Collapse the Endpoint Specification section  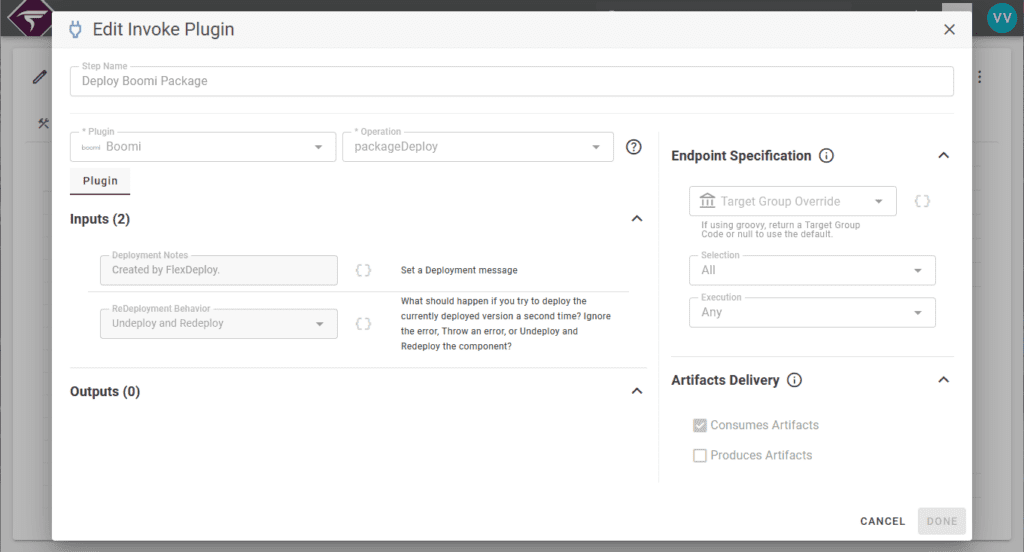point(944,155)
